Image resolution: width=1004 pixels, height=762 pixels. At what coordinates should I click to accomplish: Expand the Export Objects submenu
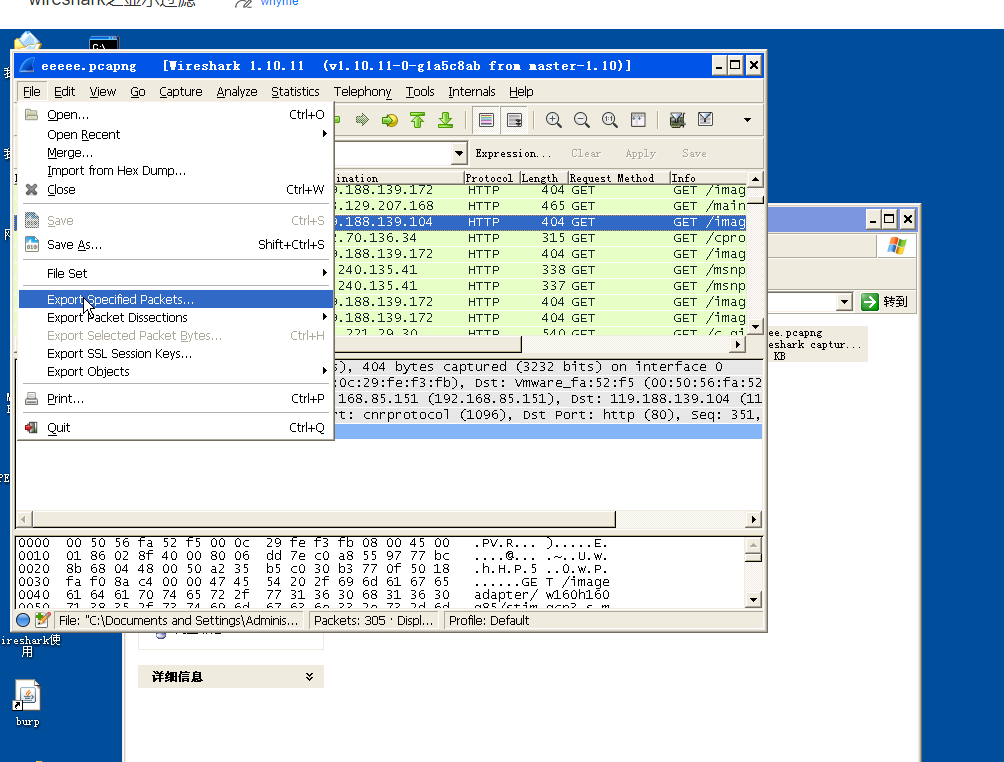pos(175,371)
